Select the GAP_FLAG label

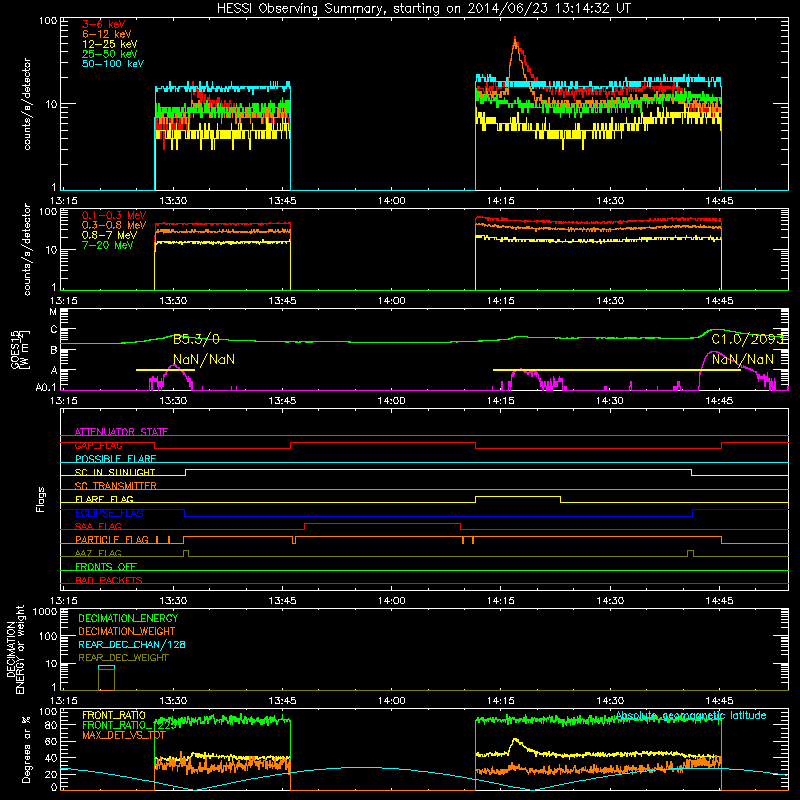[98, 445]
